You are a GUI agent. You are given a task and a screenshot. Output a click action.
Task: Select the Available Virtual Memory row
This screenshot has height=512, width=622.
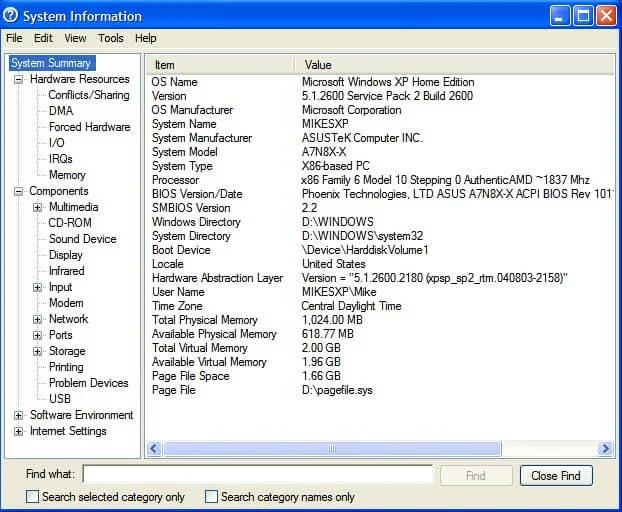click(x=380, y=362)
